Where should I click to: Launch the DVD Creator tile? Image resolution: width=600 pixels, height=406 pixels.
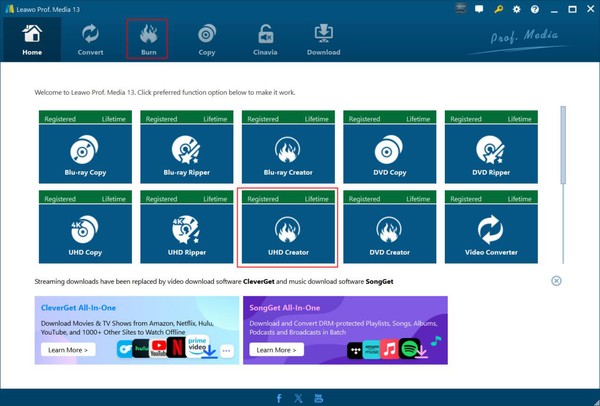pos(390,227)
